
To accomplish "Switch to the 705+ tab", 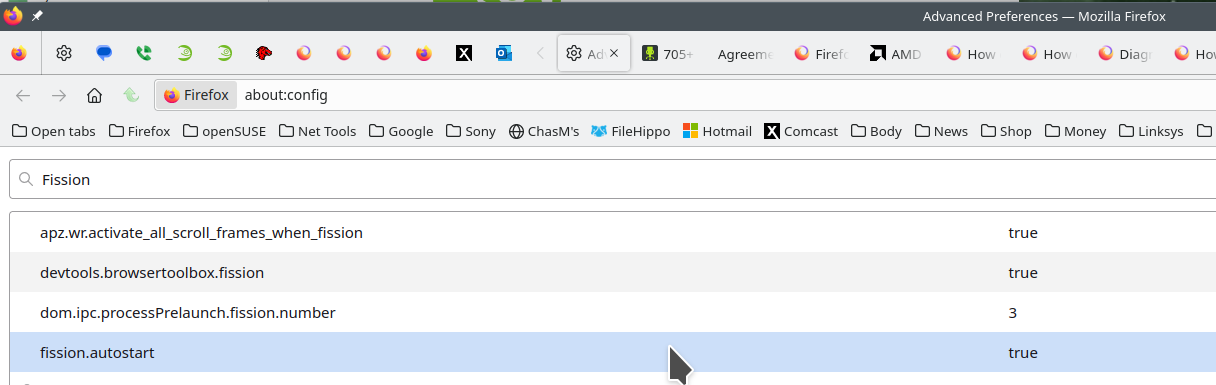I will pyautogui.click(x=668, y=54).
